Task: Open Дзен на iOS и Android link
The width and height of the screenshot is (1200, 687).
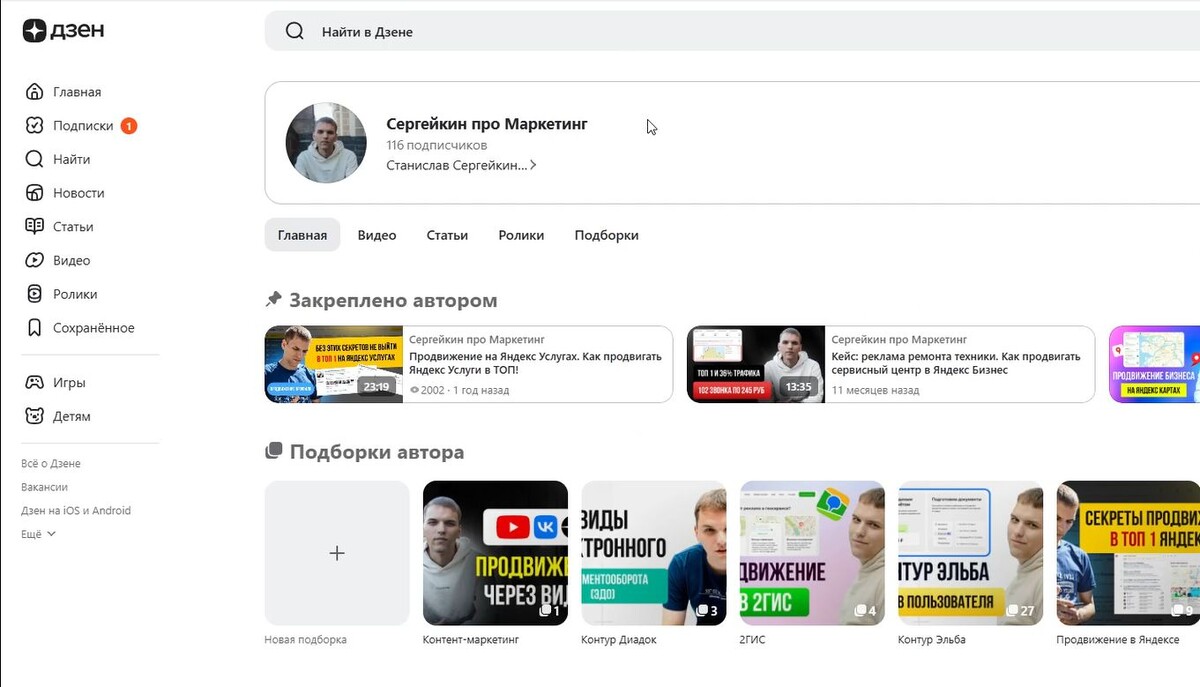Action: point(76,510)
